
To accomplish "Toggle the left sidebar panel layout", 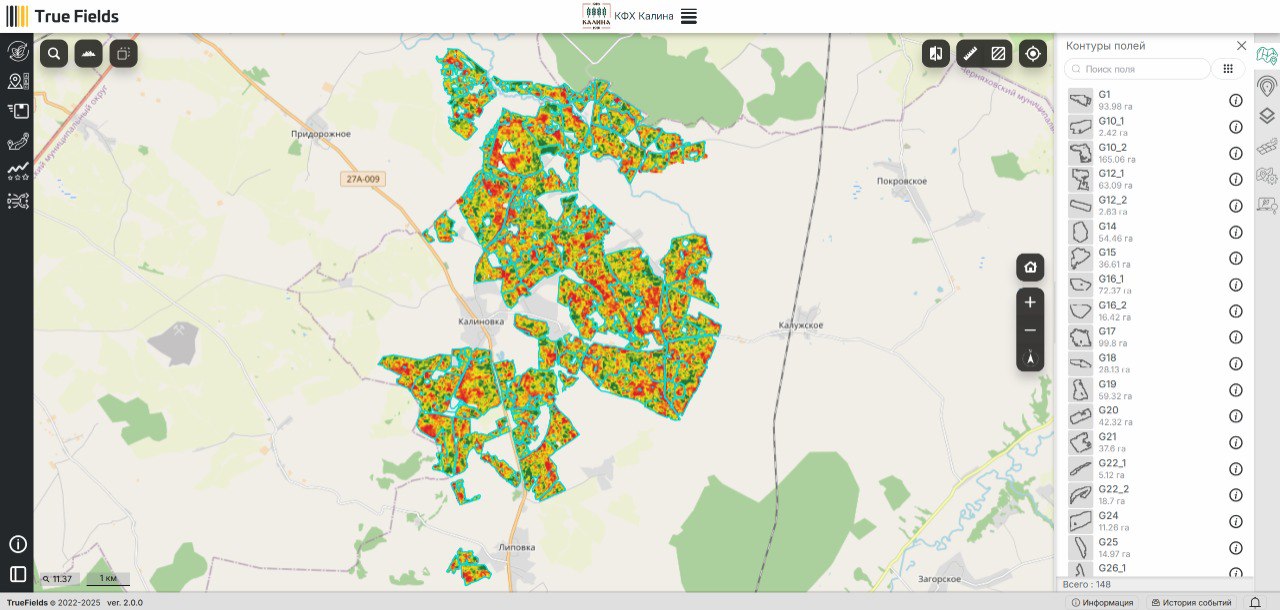I will (x=17, y=574).
